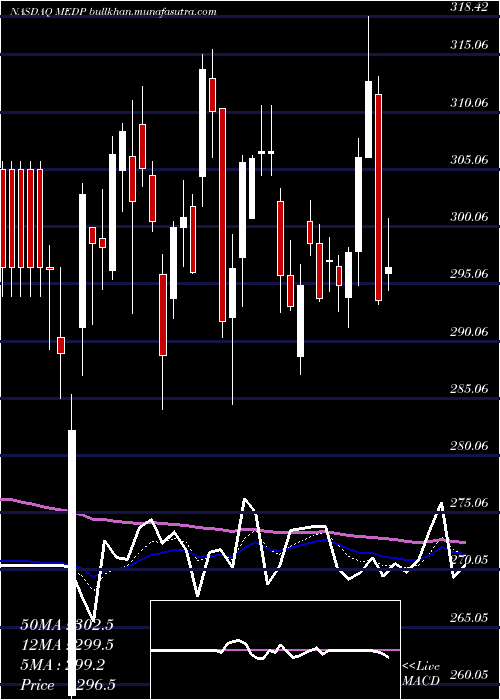Viewport: 500px width, 700px height.
Task: Click the 315.06 price axis label
Action: 471,46
